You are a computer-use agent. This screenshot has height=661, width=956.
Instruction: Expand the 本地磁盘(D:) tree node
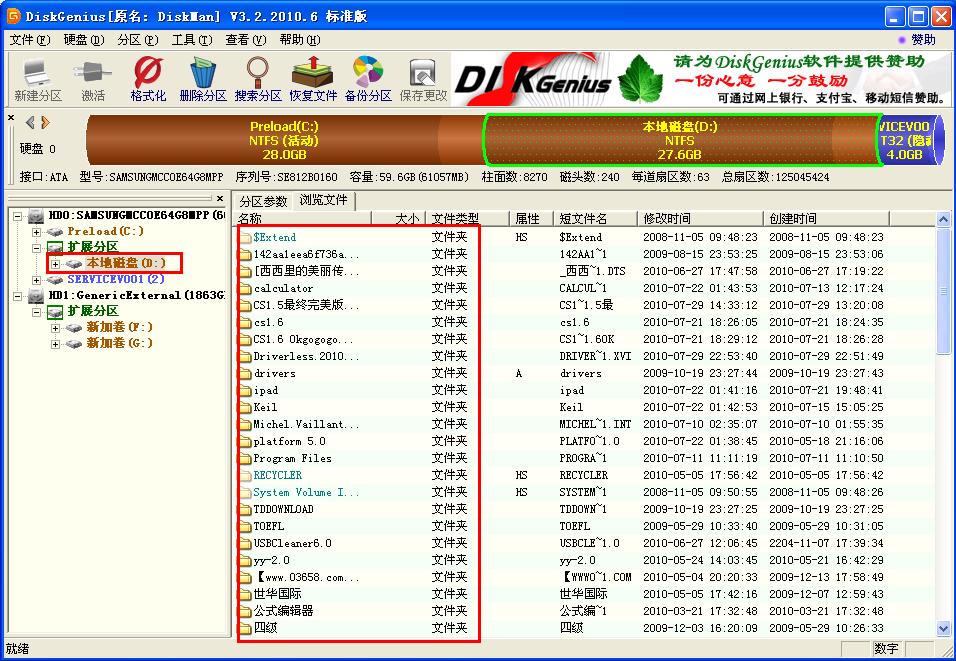[55, 263]
